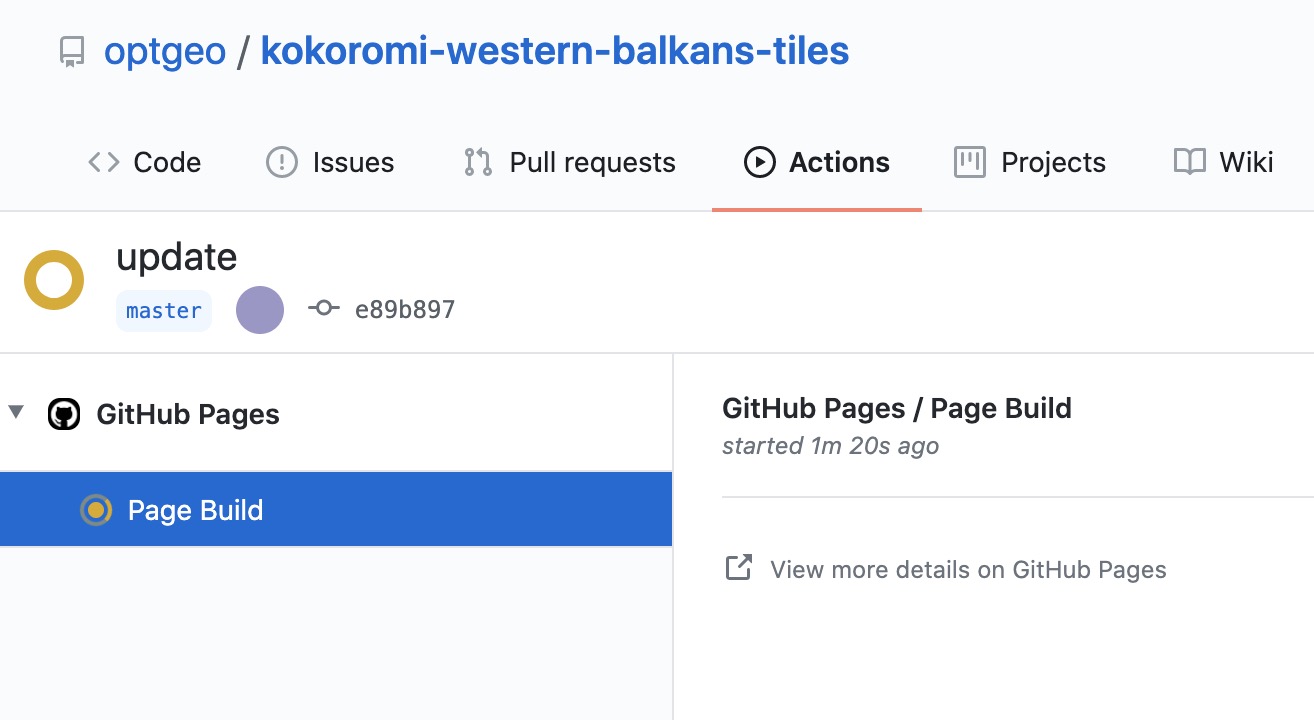Click the Issues exclamation circle icon
Image resolution: width=1314 pixels, height=720 pixels.
(281, 162)
